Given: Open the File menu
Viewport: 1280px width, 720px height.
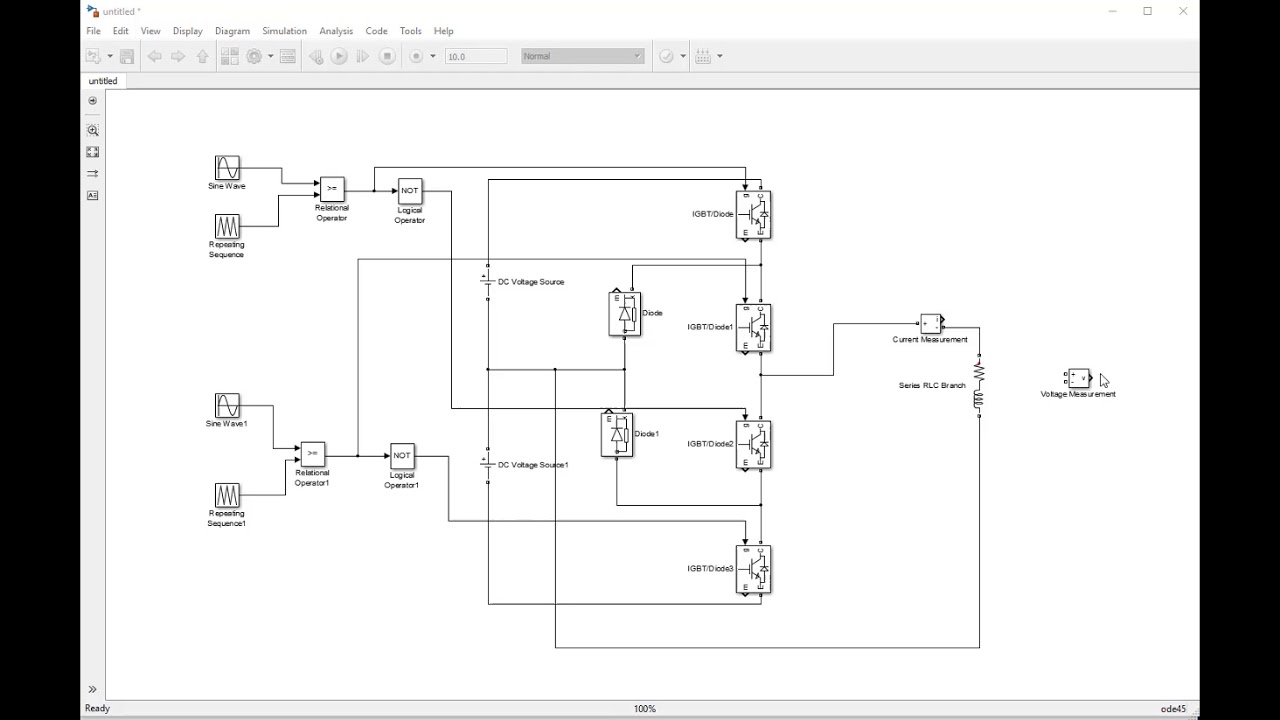Looking at the screenshot, I should [93, 31].
